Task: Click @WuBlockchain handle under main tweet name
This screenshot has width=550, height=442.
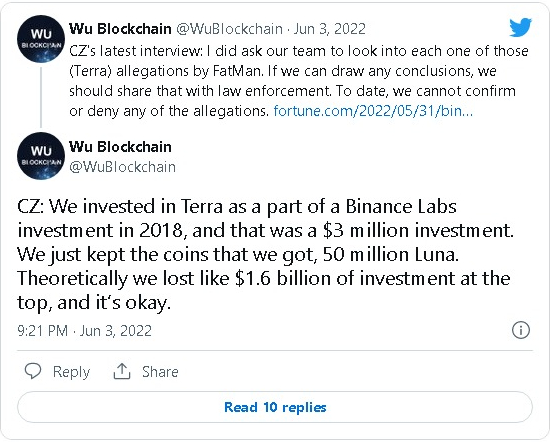Action: point(122,167)
